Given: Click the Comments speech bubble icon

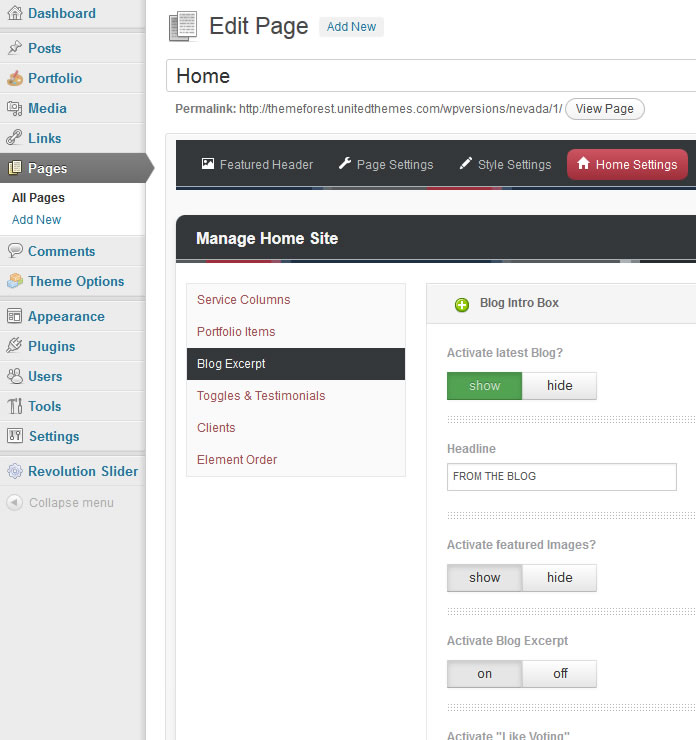Looking at the screenshot, I should (14, 251).
